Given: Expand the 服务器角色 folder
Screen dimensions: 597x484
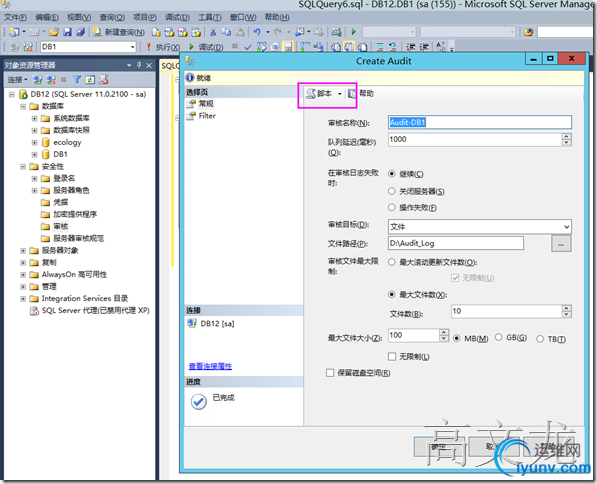Looking at the screenshot, I should click(x=34, y=190).
